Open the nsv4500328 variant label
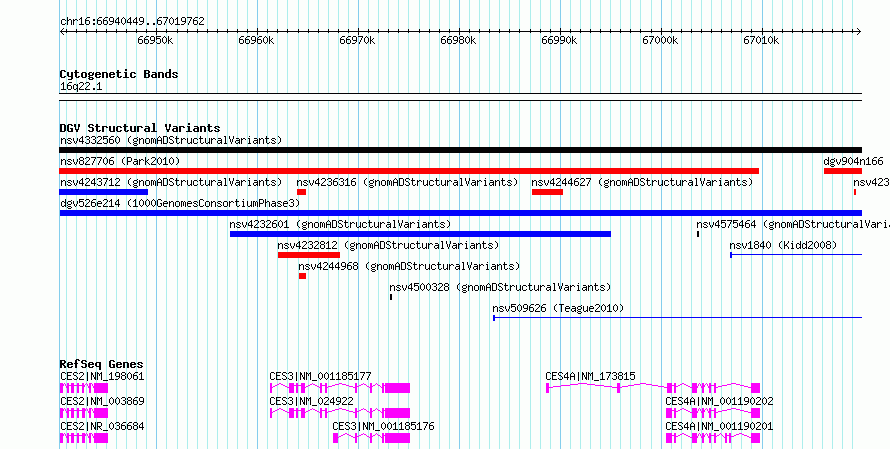The height and width of the screenshot is (449, 890). [x=501, y=287]
